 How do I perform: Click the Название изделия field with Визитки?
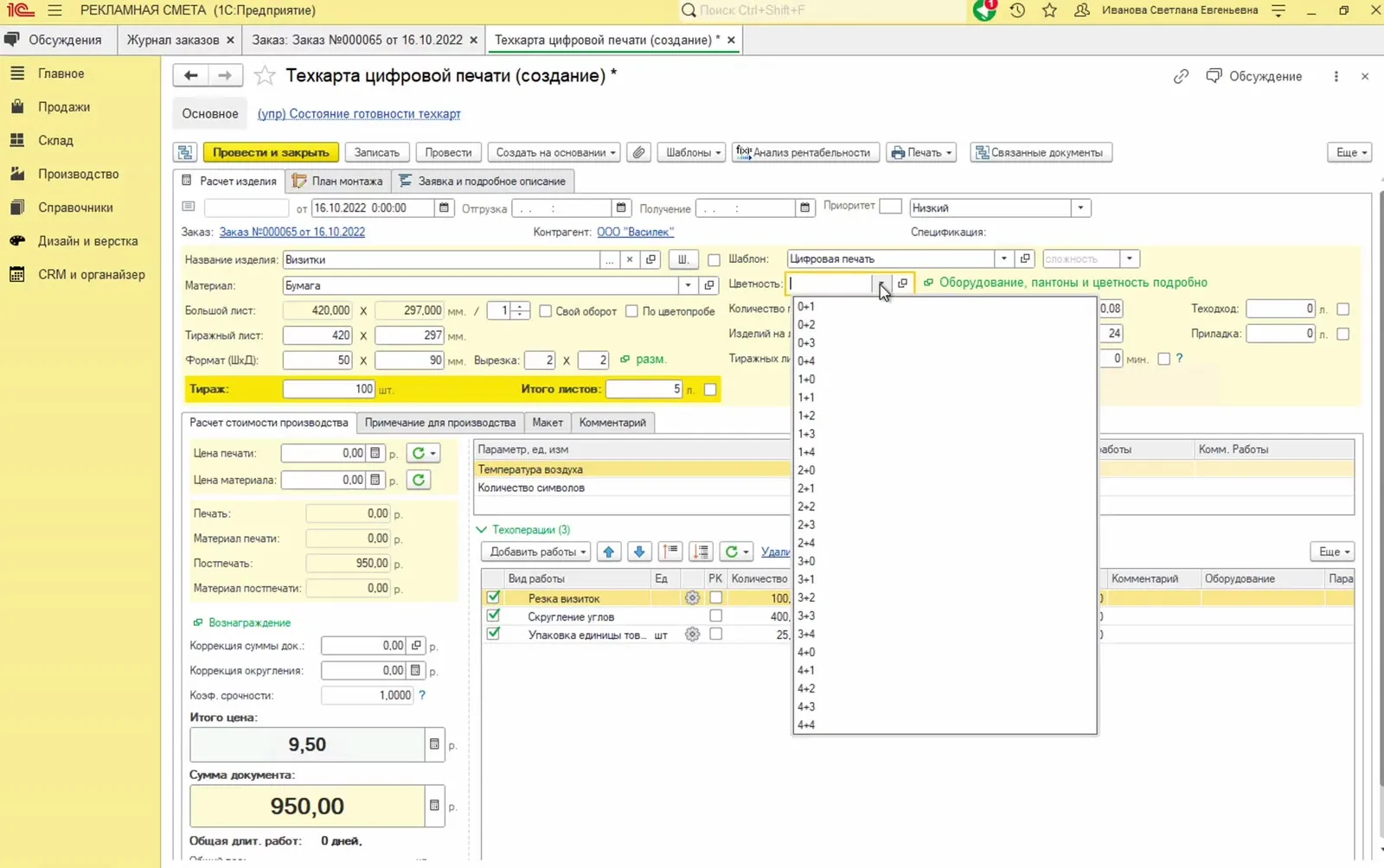[441, 259]
